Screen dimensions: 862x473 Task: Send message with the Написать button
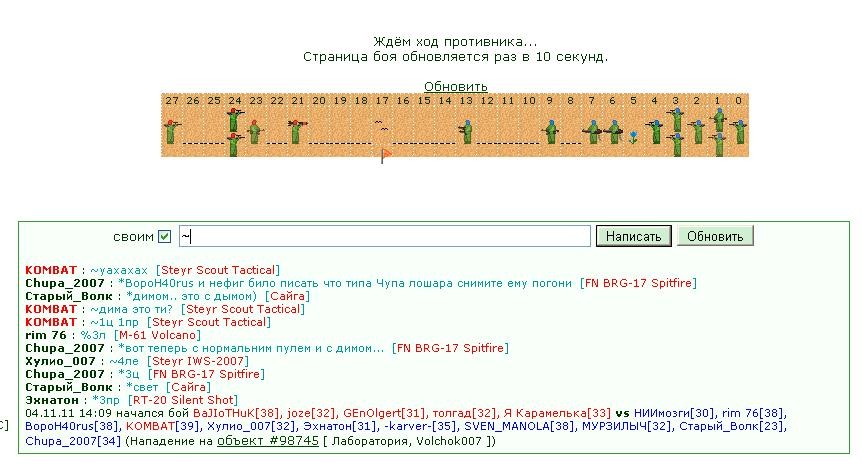(x=633, y=236)
